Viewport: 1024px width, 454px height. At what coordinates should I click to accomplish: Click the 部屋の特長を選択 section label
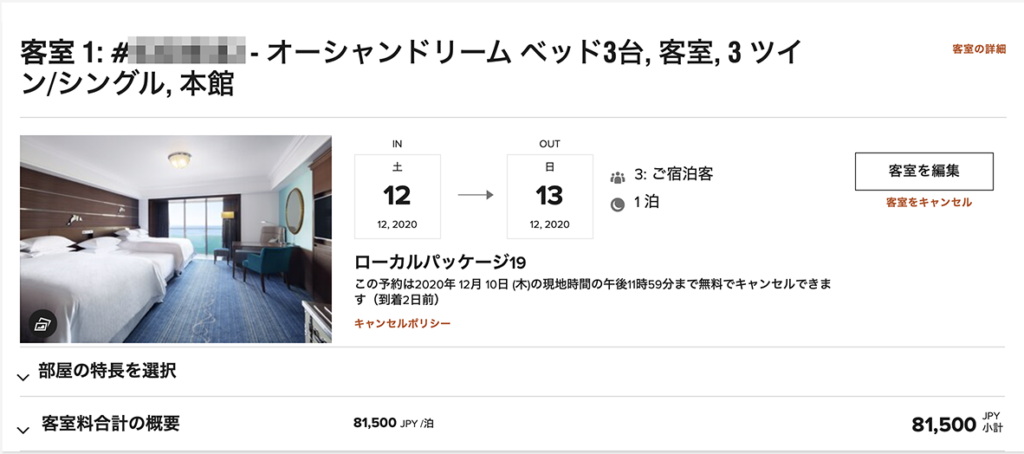107,372
